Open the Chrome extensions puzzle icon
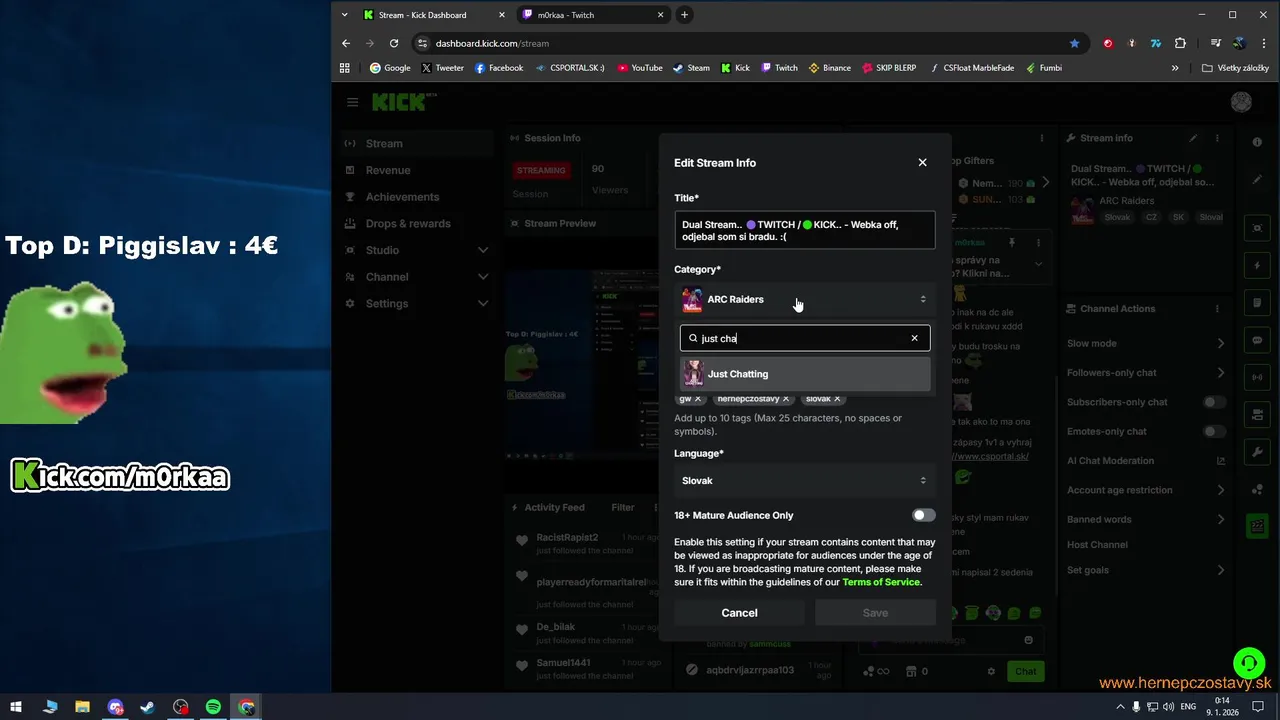 click(1180, 43)
